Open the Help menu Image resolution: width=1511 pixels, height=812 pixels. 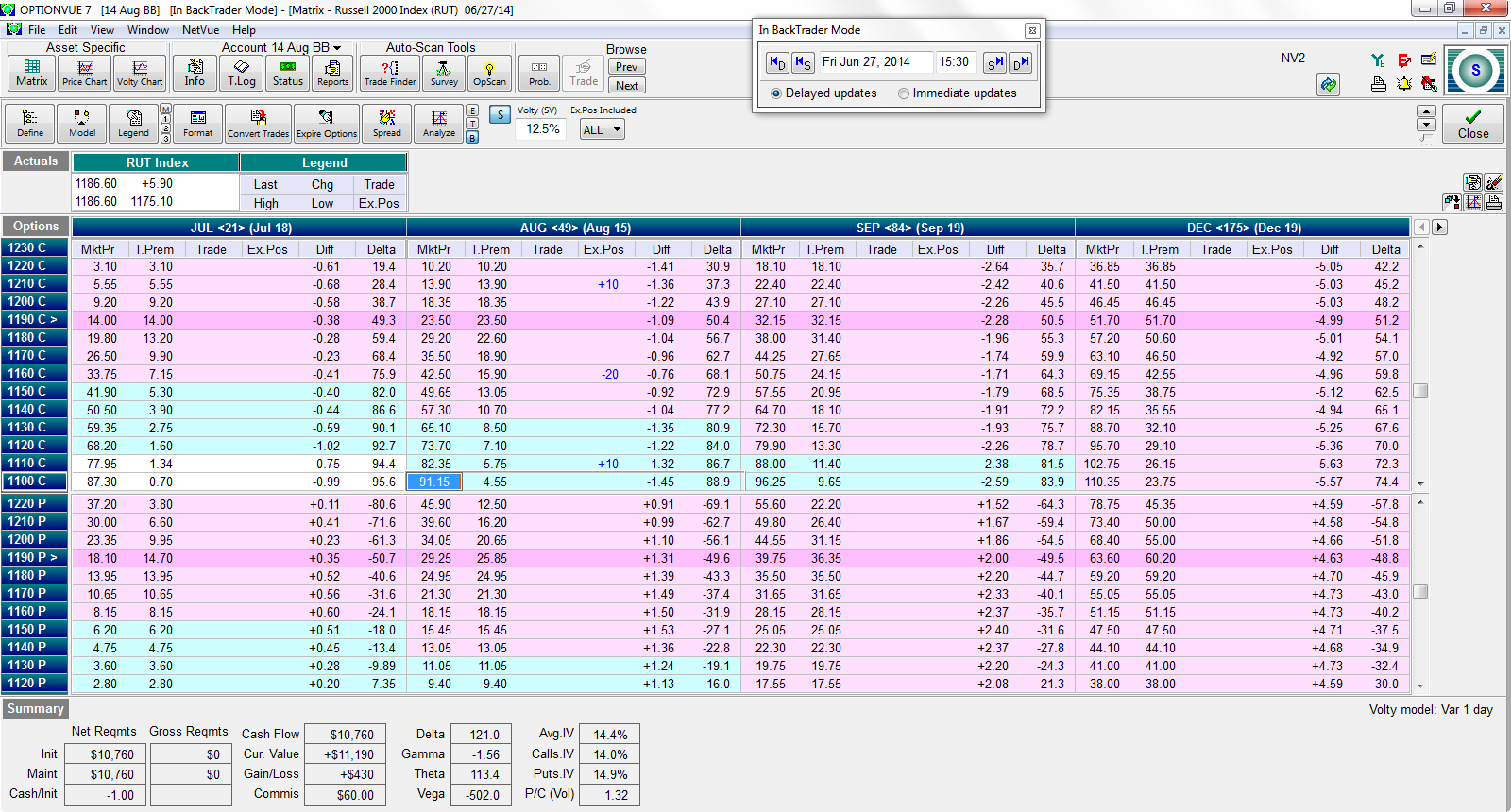coord(244,29)
